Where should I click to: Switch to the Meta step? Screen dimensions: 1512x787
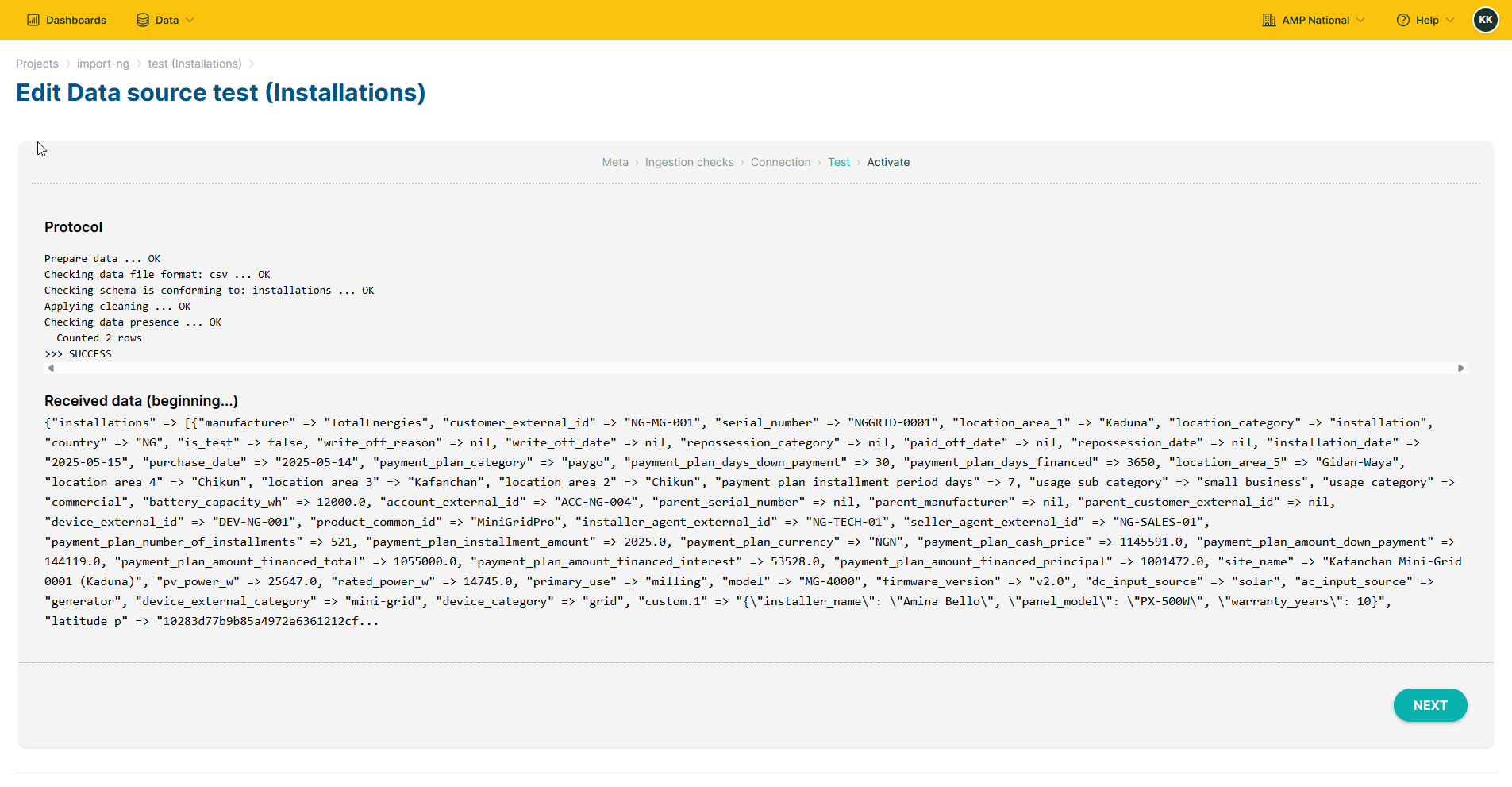coord(615,162)
